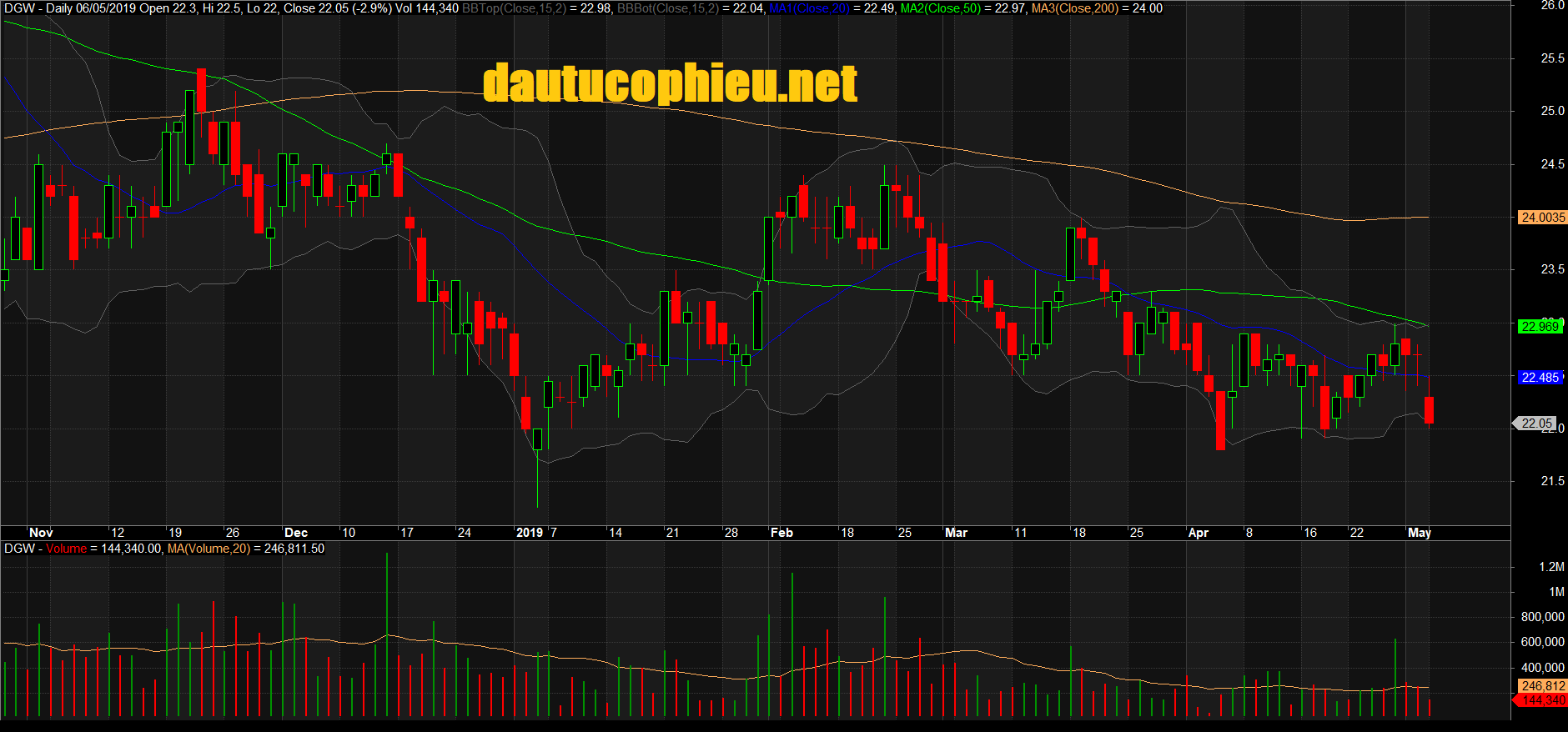This screenshot has width=1568, height=732.
Task: Click the orange 246,812 volume average tag
Action: [x=1542, y=686]
